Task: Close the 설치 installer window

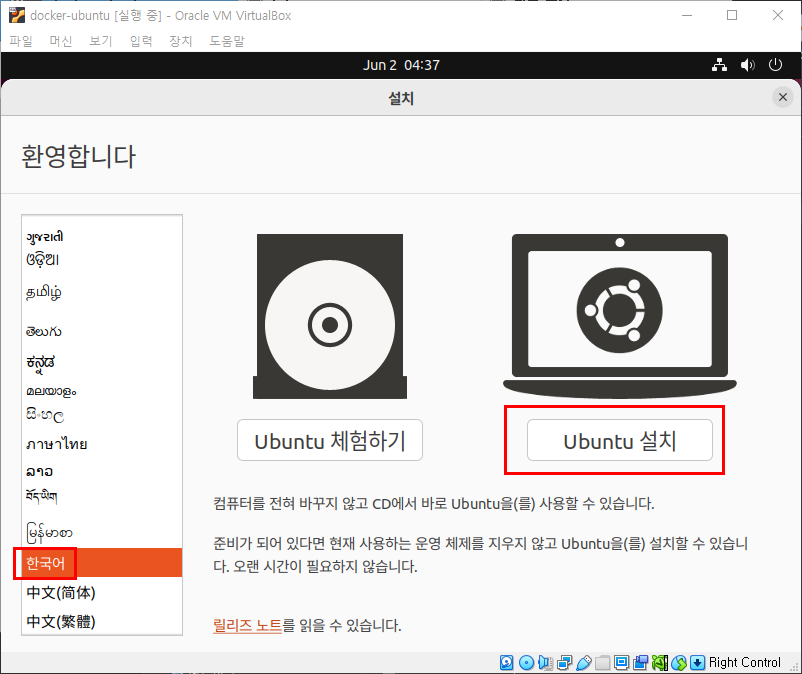Action: coord(783,97)
